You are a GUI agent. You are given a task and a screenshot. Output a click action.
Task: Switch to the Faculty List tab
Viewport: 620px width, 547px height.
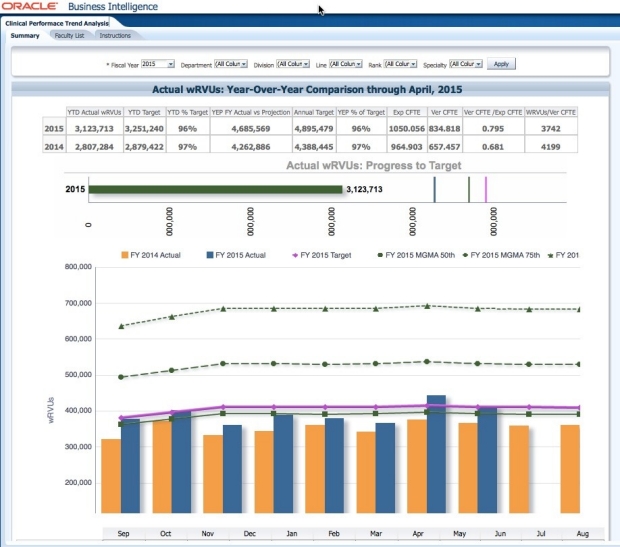point(69,35)
